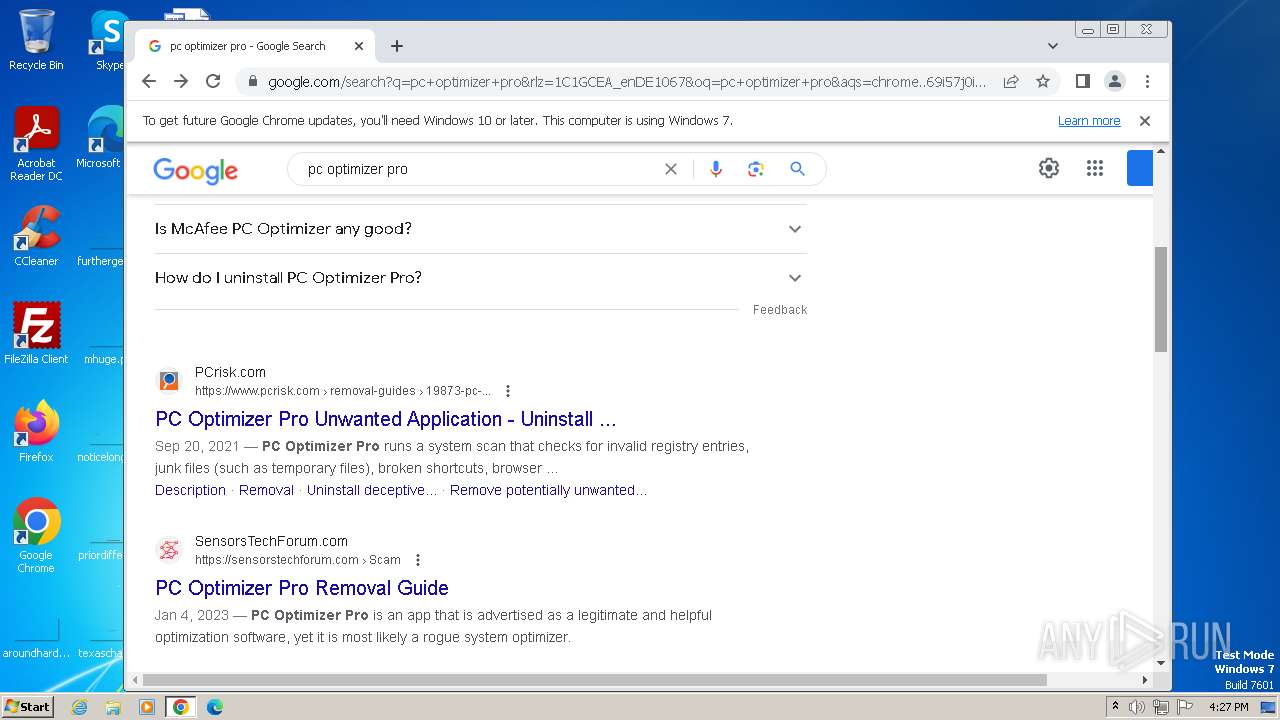Expand 'Is McAfee PC Optimizer any good?'
This screenshot has width=1280, height=720.
tap(480, 229)
